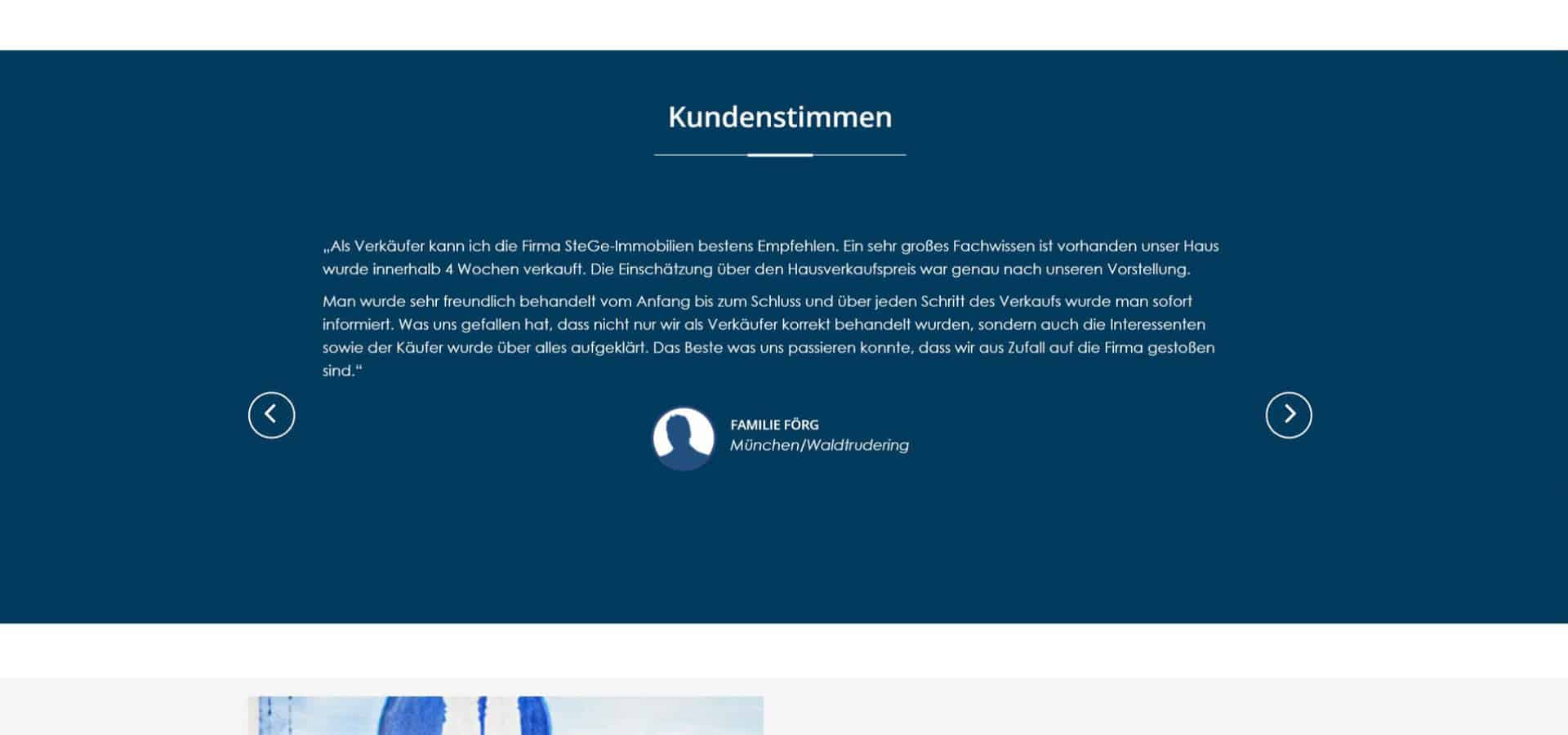
Task: Open the blue painting thumbnail below testimonials
Action: pyautogui.click(x=506, y=715)
